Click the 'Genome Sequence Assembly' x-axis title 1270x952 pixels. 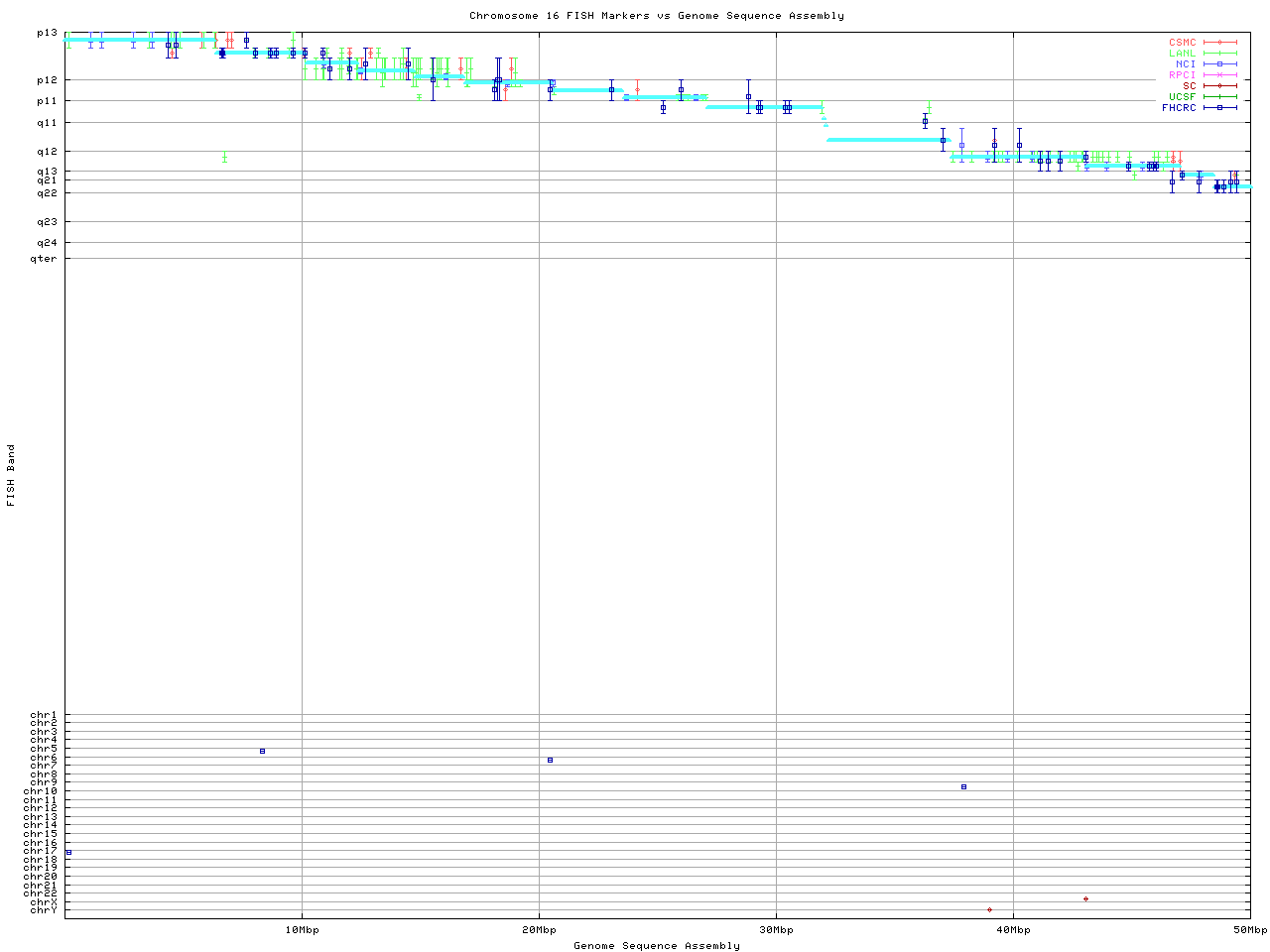656,946
